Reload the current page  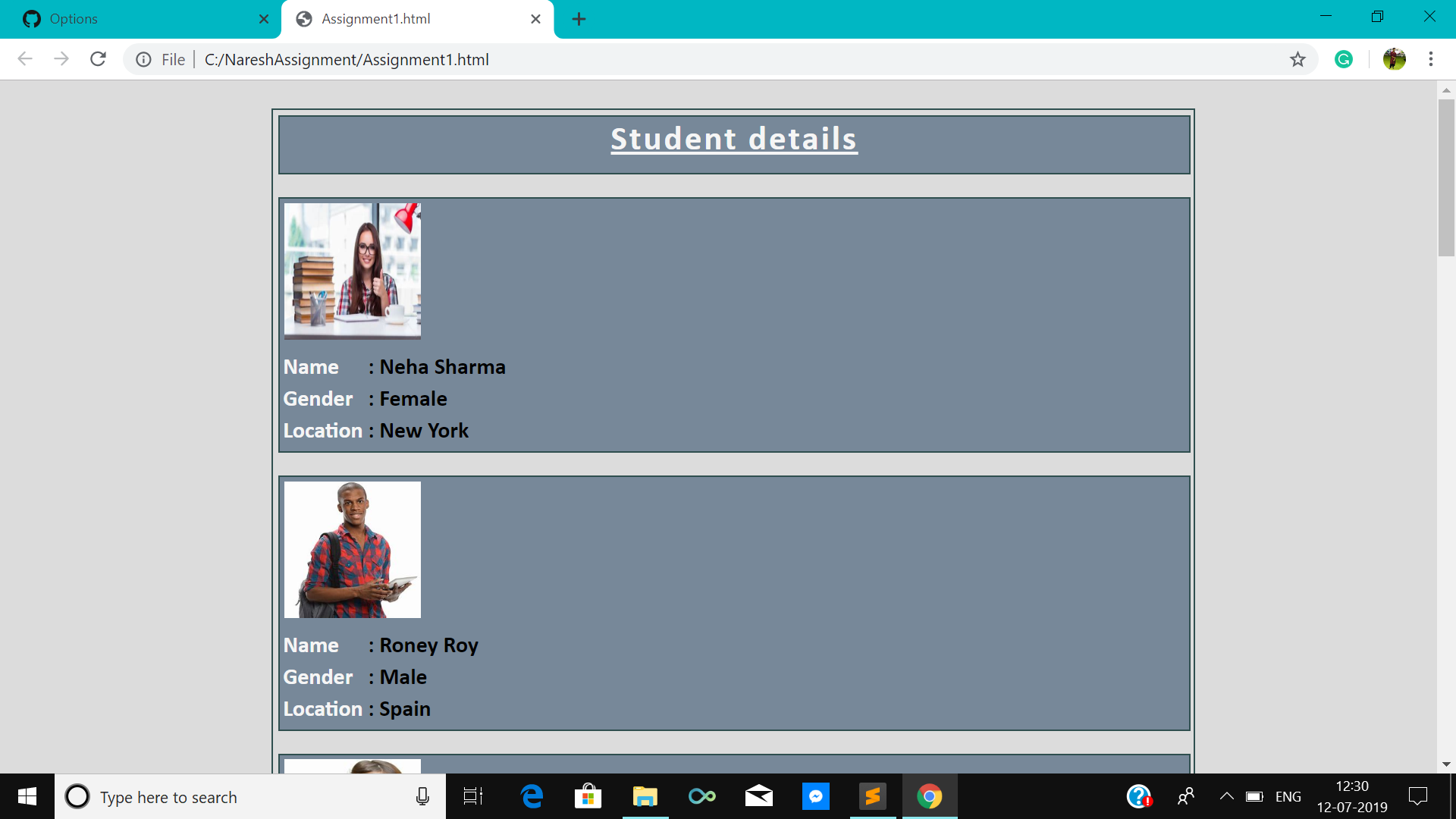point(98,59)
